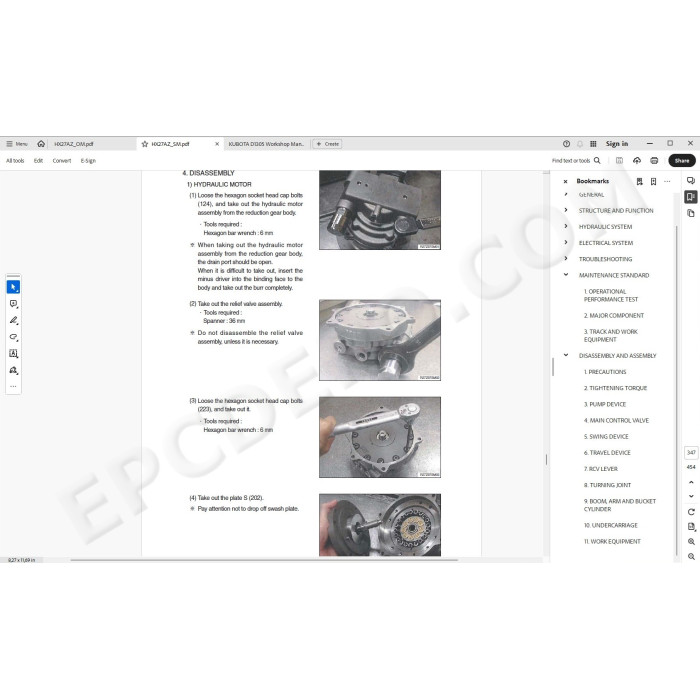Choose the Draw freehand tool
This screenshot has width=700, height=700.
tap(13, 337)
